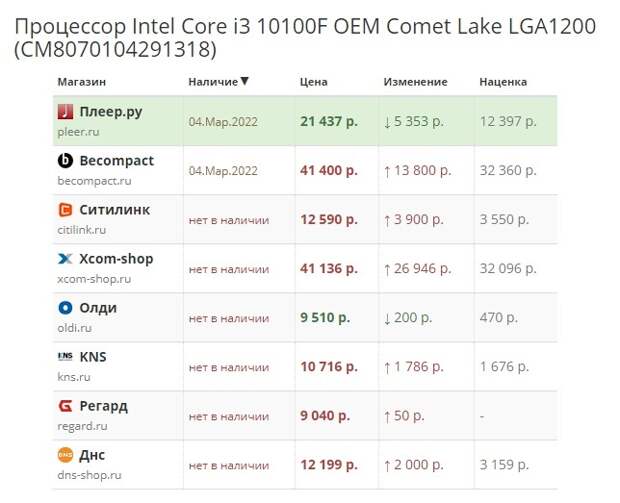Sort by the Наценка column header

tap(503, 82)
